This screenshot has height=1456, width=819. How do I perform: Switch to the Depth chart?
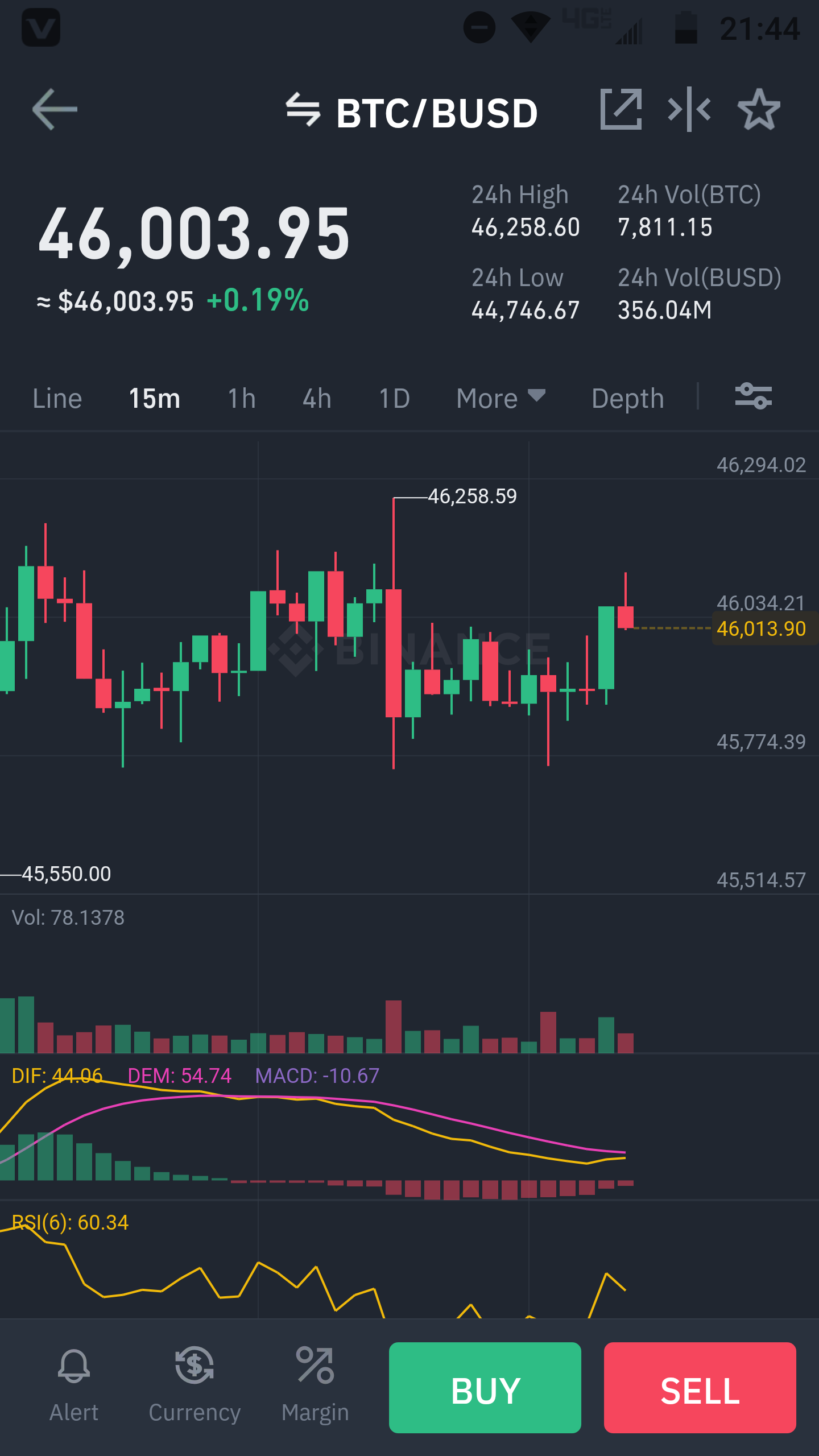628,398
